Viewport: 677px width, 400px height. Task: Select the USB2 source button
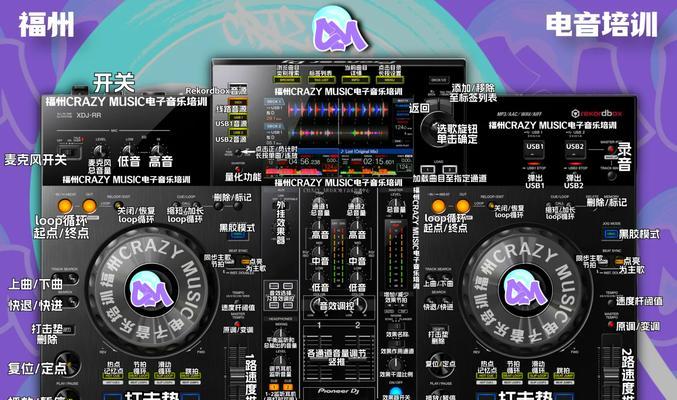pyautogui.click(x=237, y=132)
